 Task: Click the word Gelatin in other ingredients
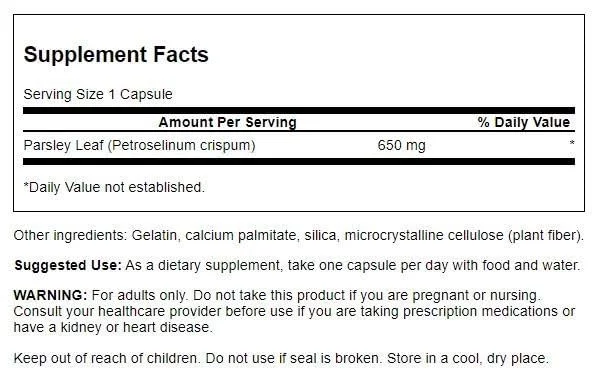(x=154, y=235)
